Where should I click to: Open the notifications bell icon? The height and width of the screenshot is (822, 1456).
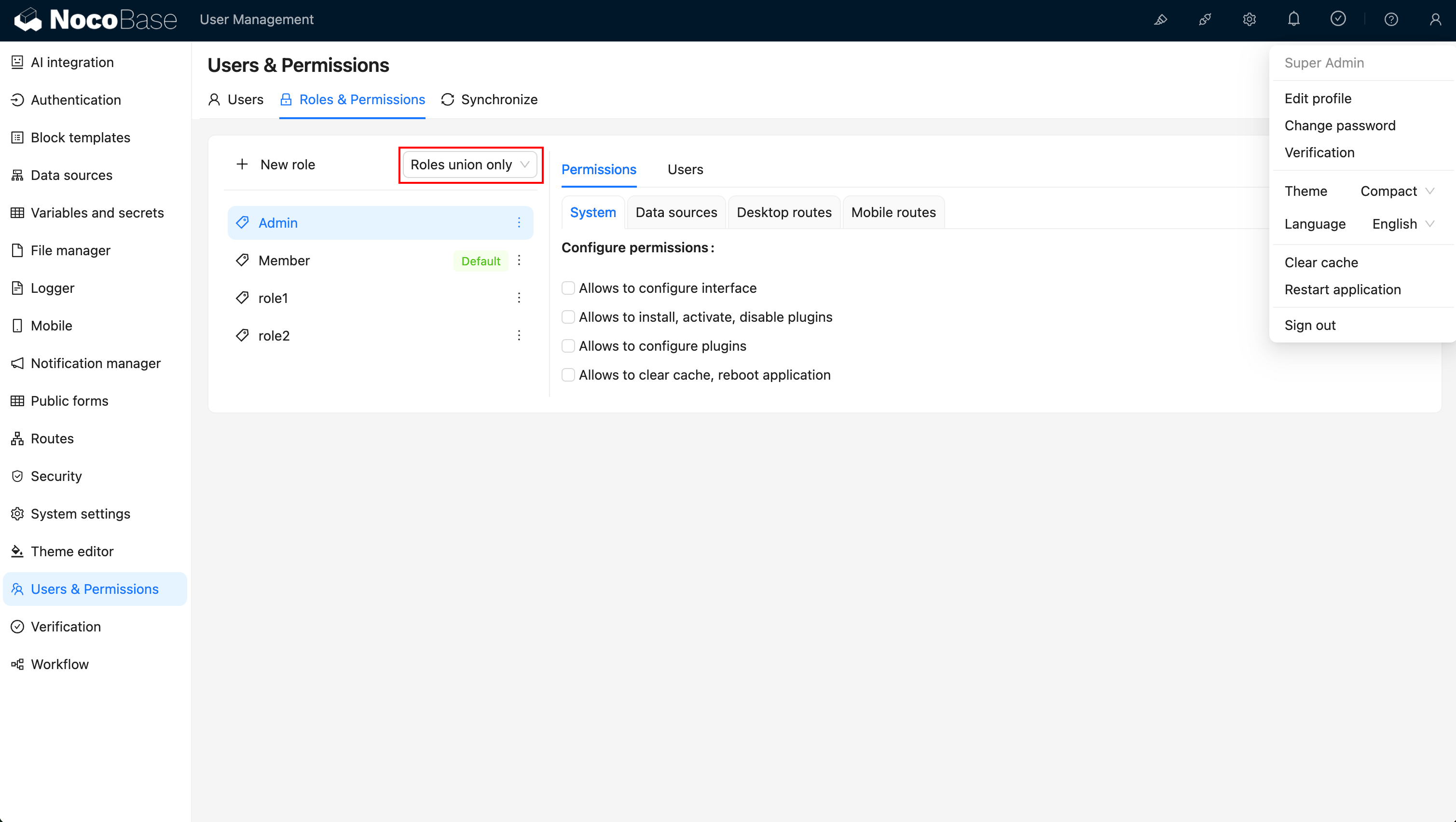pos(1293,20)
